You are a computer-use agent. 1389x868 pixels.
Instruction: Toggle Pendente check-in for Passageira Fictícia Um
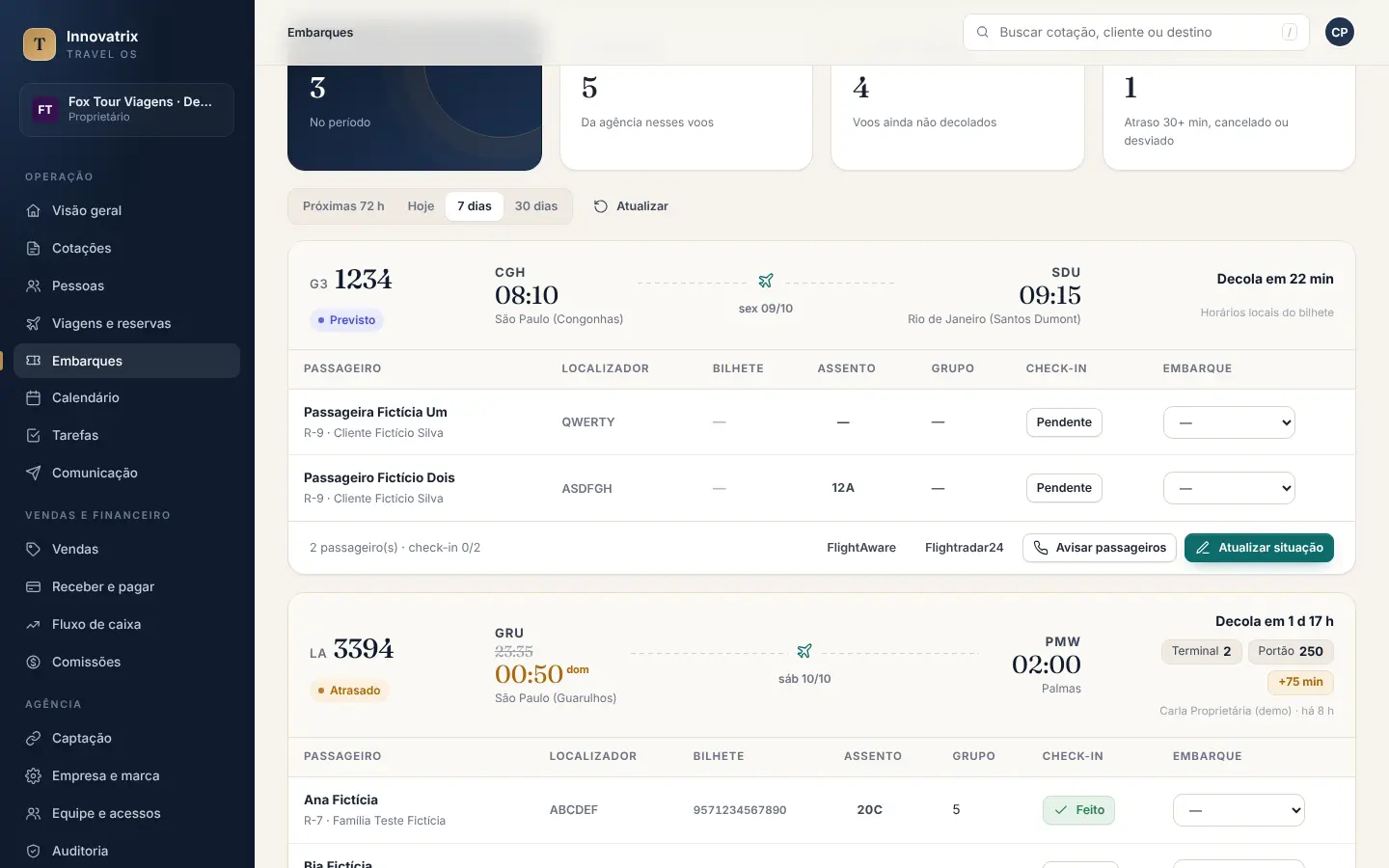[x=1064, y=422]
